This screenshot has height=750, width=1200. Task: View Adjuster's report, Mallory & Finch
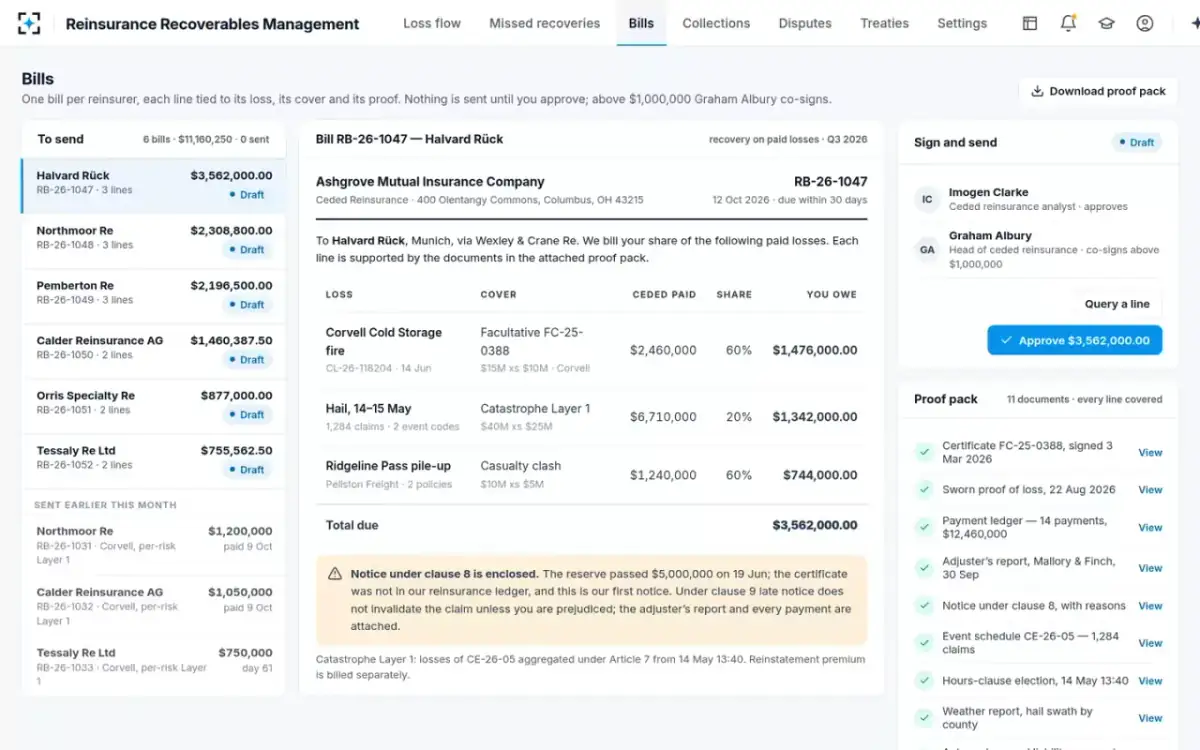(x=1150, y=568)
